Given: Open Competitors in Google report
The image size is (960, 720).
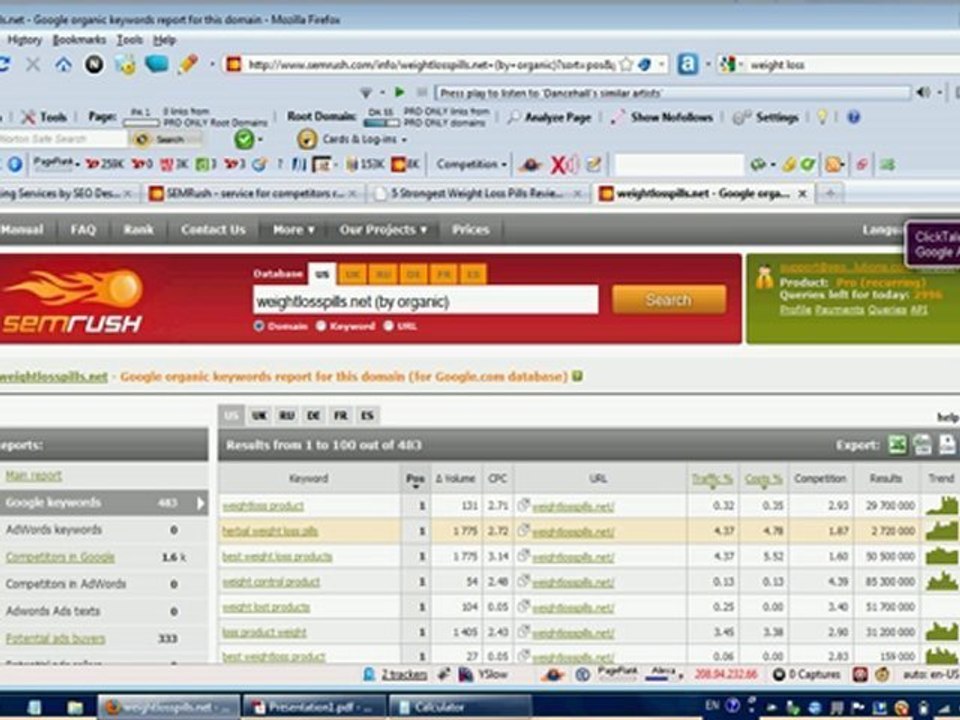Looking at the screenshot, I should coord(60,557).
